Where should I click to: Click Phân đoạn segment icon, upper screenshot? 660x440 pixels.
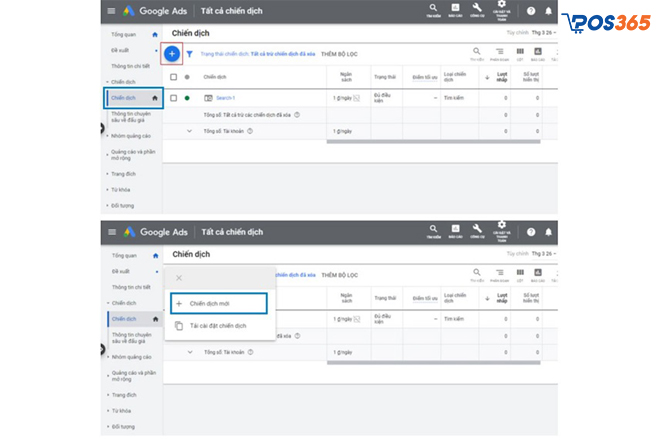tap(500, 53)
